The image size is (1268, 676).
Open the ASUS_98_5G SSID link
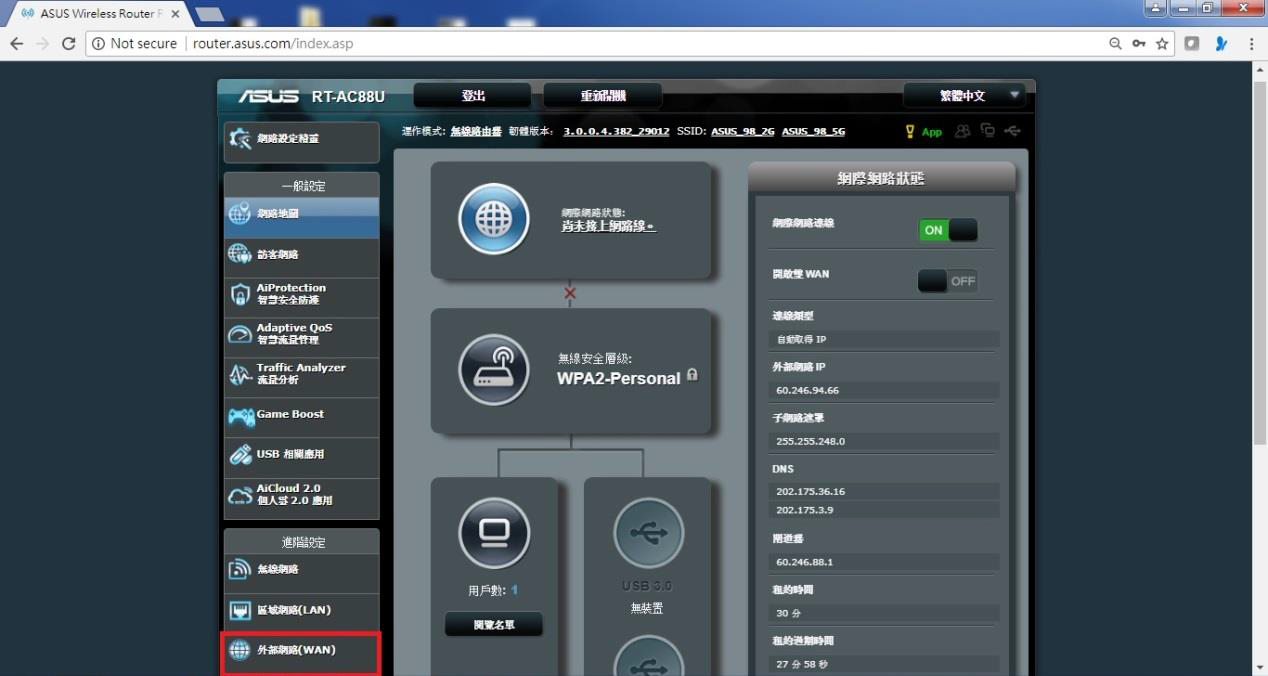(813, 131)
